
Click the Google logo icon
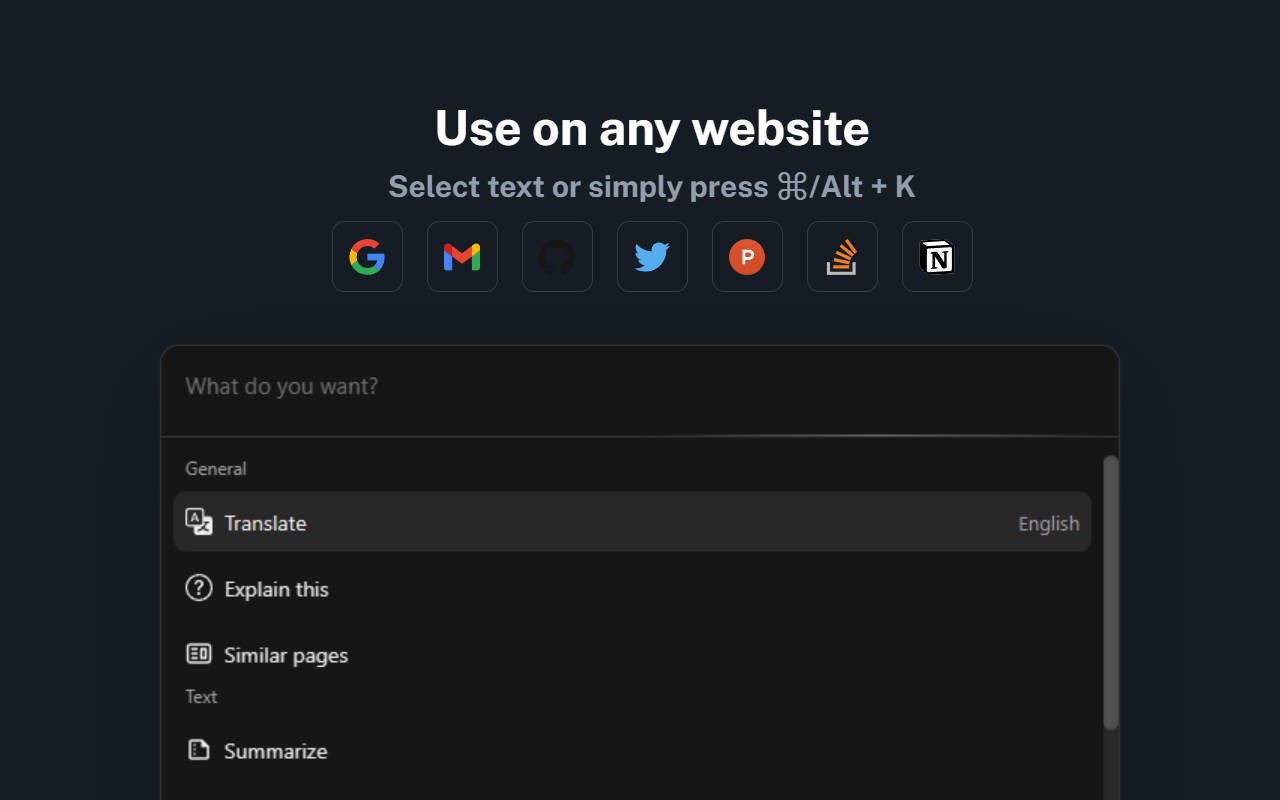click(367, 257)
